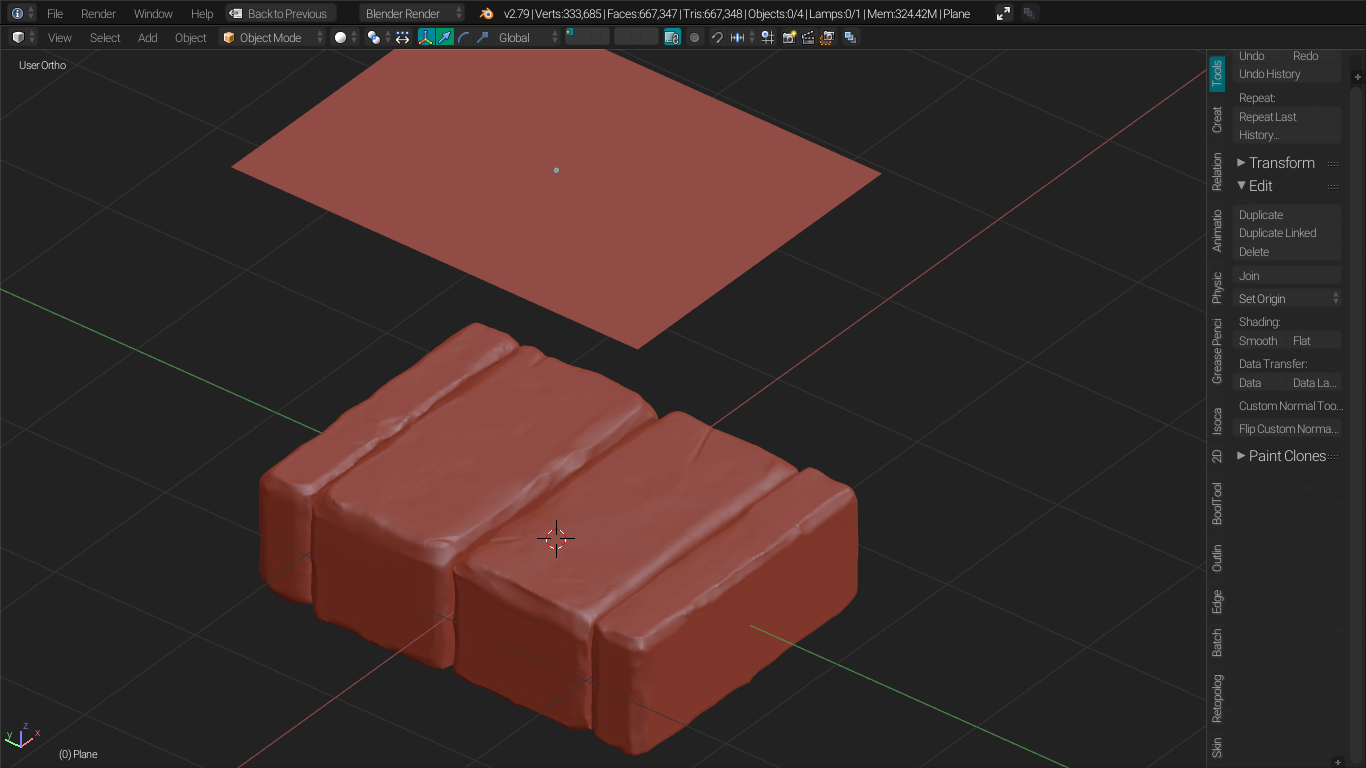Toggle the 3D manipulator widget
Screen dimensions: 1366x768
(x=425, y=37)
